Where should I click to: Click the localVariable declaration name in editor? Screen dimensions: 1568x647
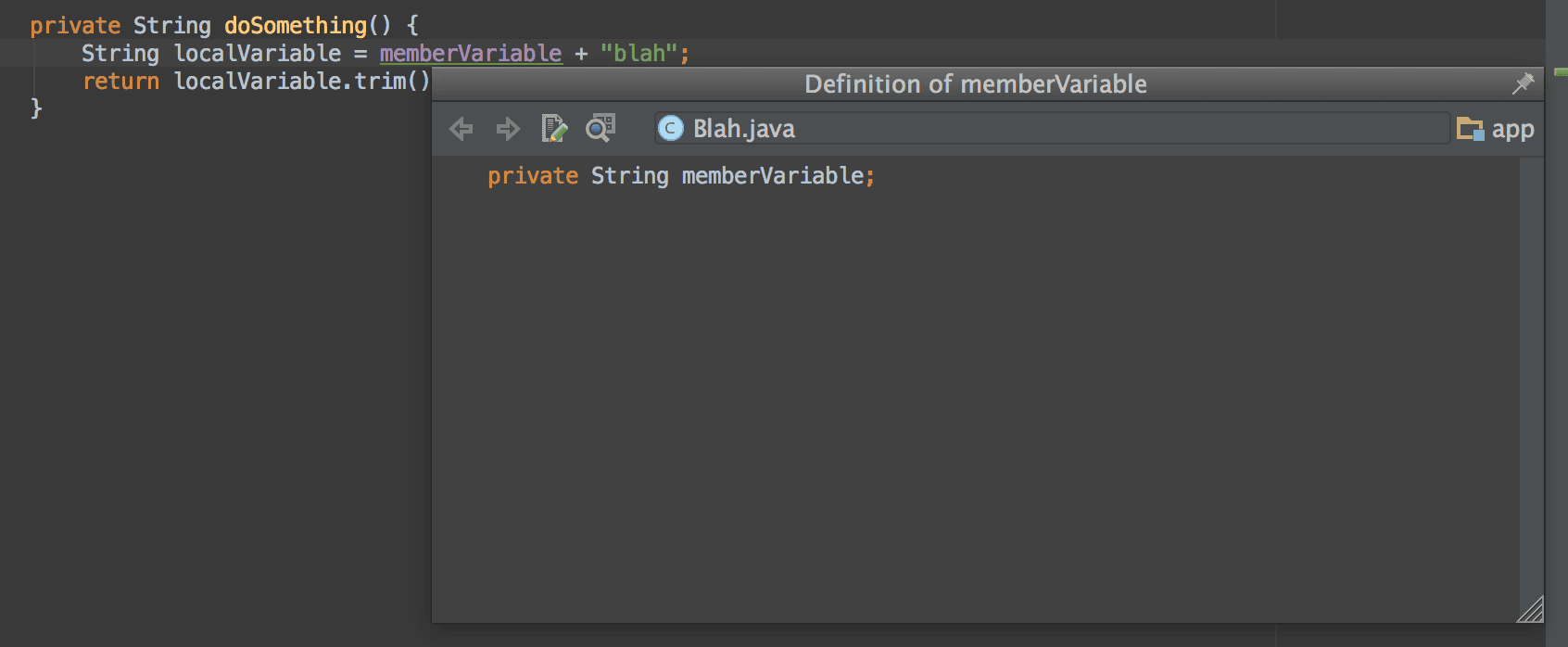(x=258, y=54)
